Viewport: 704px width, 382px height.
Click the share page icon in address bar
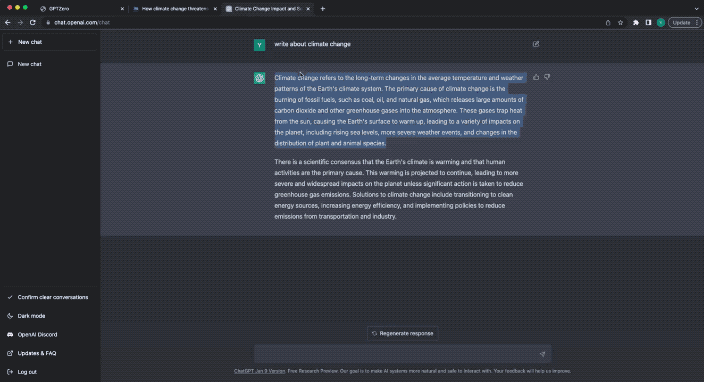pyautogui.click(x=608, y=22)
